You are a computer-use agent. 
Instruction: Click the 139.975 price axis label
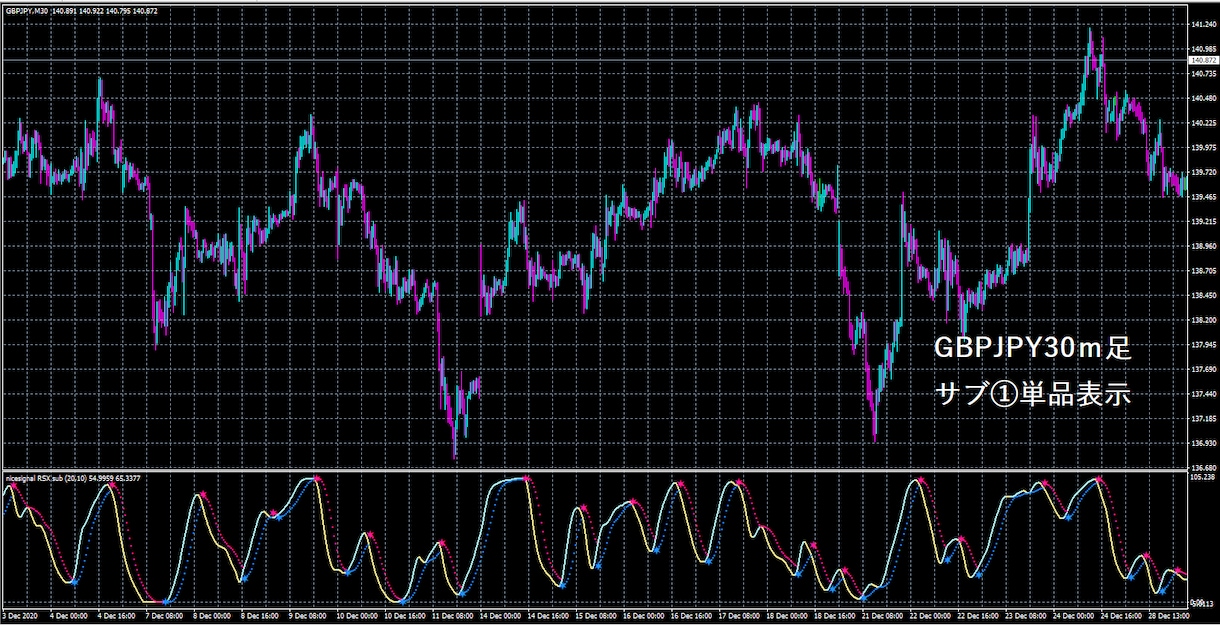1203,147
